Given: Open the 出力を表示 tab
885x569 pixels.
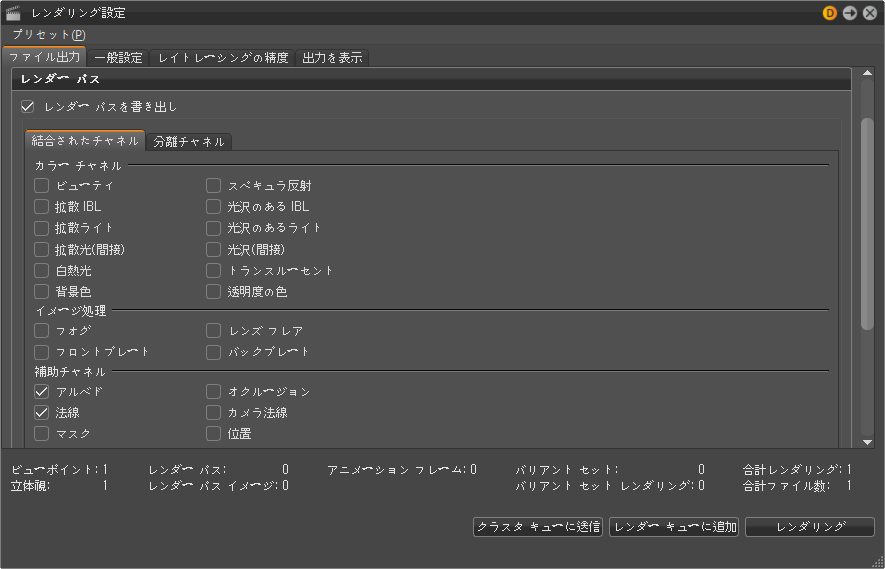Looking at the screenshot, I should pos(332,58).
